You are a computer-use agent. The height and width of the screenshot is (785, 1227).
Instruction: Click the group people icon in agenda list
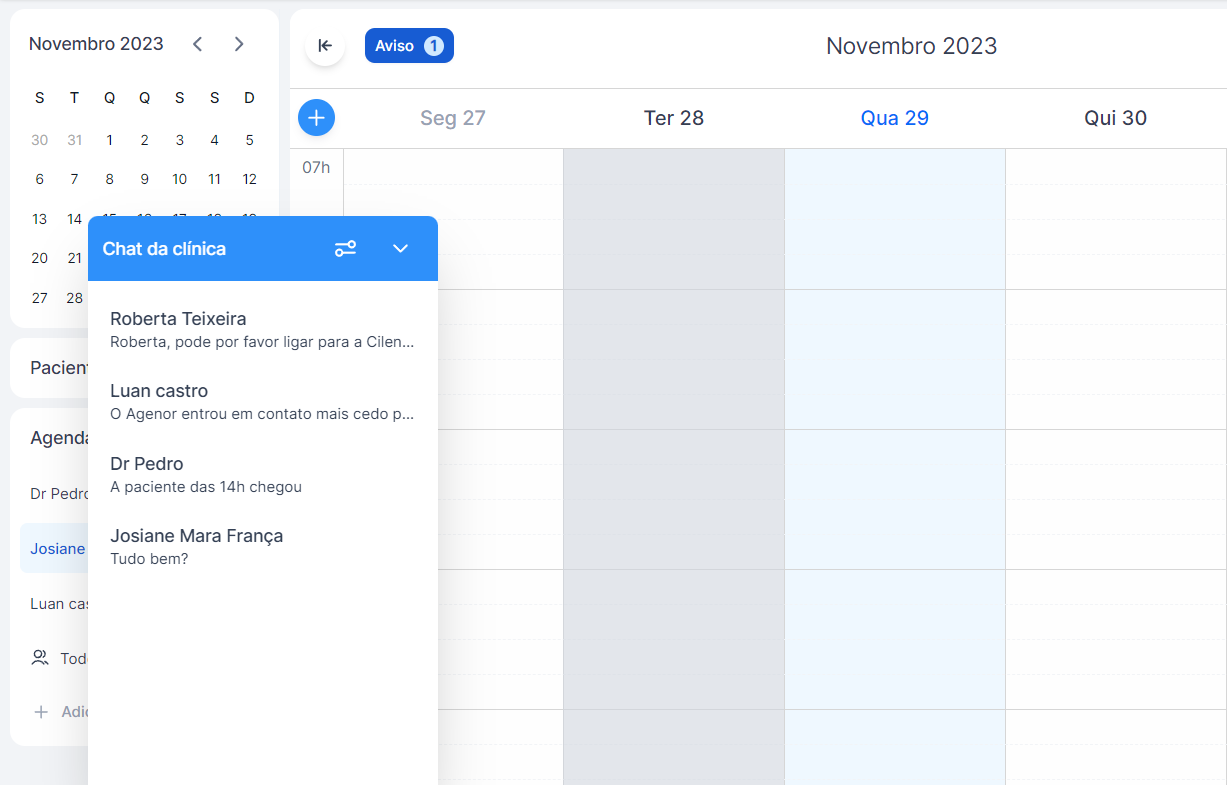(40, 658)
